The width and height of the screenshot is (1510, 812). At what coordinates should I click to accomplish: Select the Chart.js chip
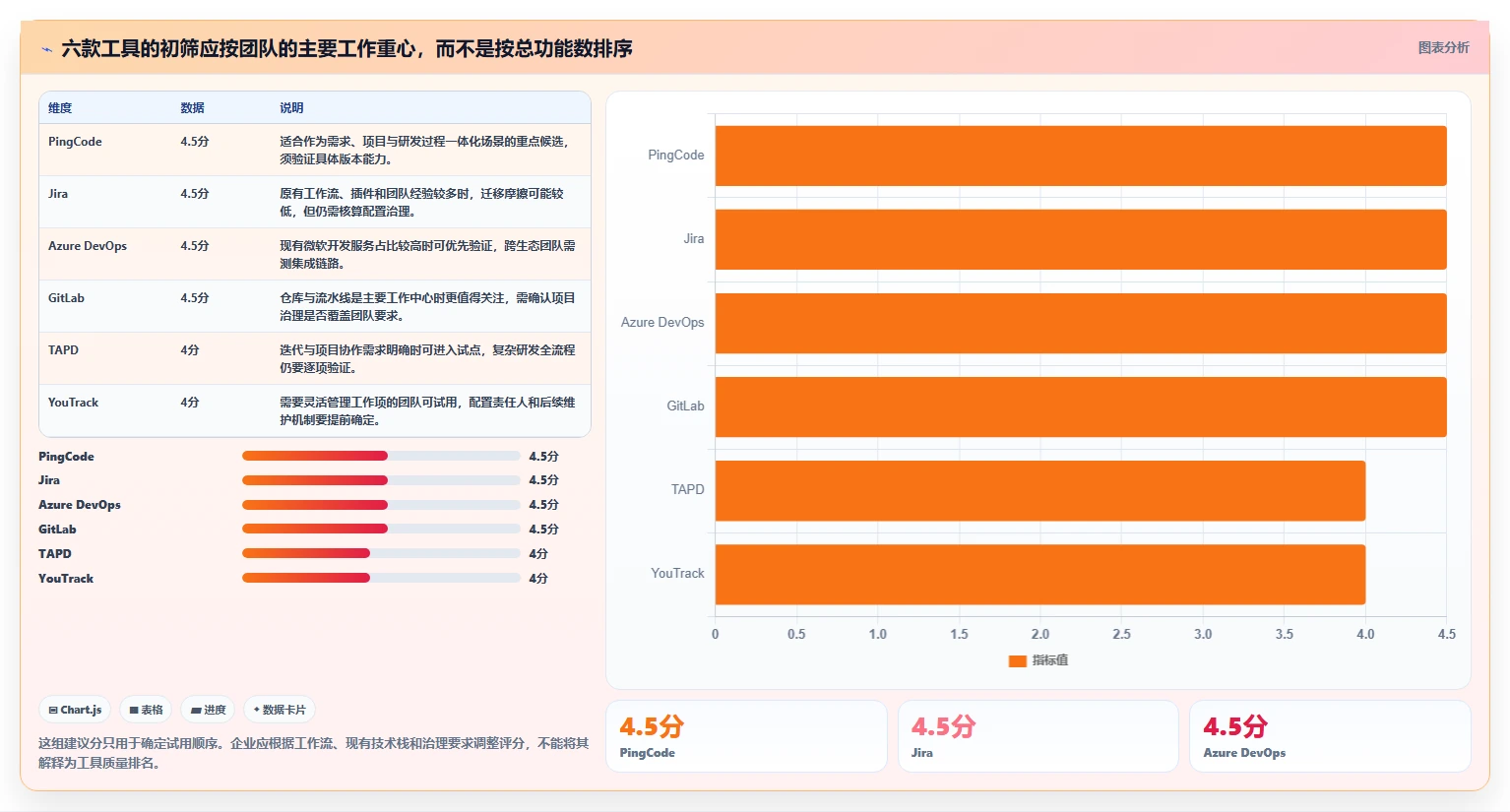tap(76, 710)
